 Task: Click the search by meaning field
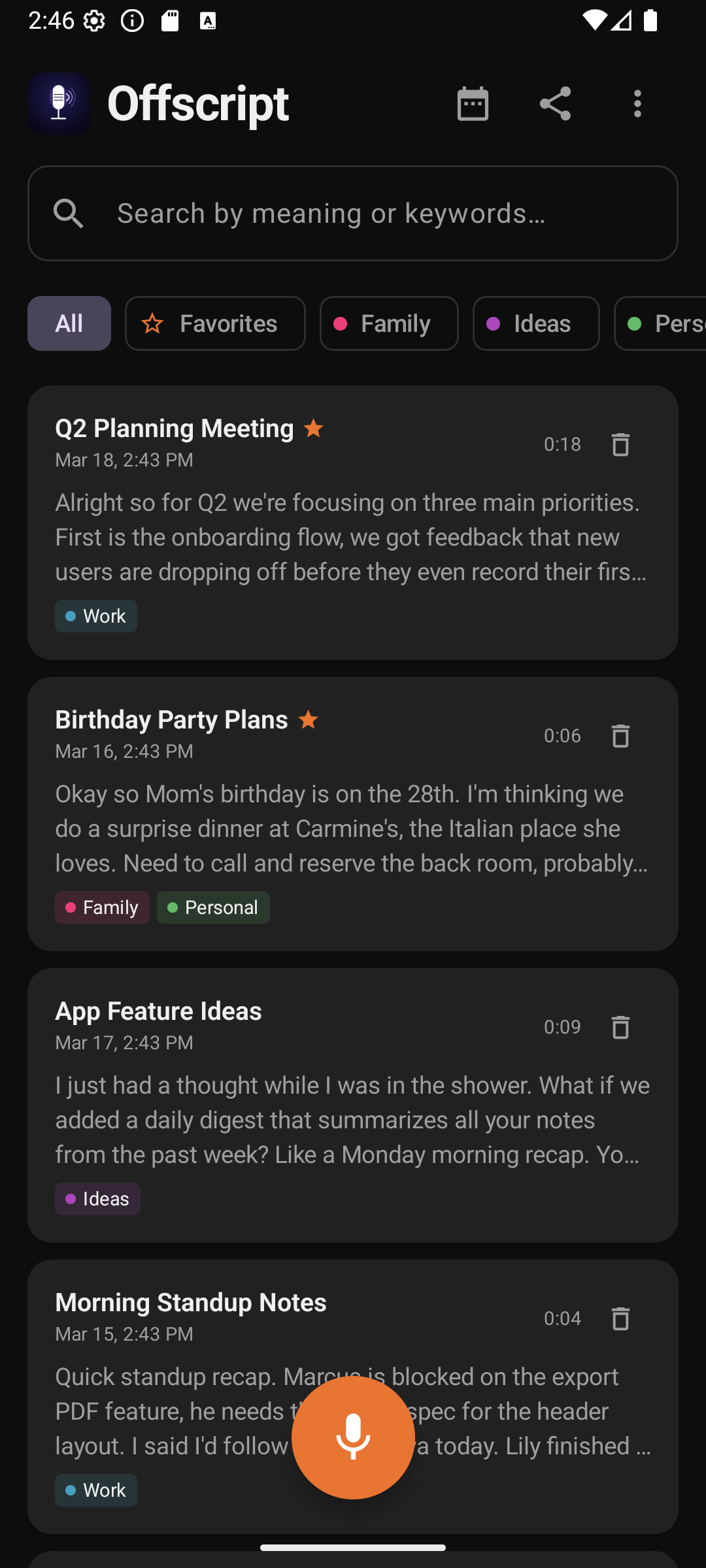[353, 213]
